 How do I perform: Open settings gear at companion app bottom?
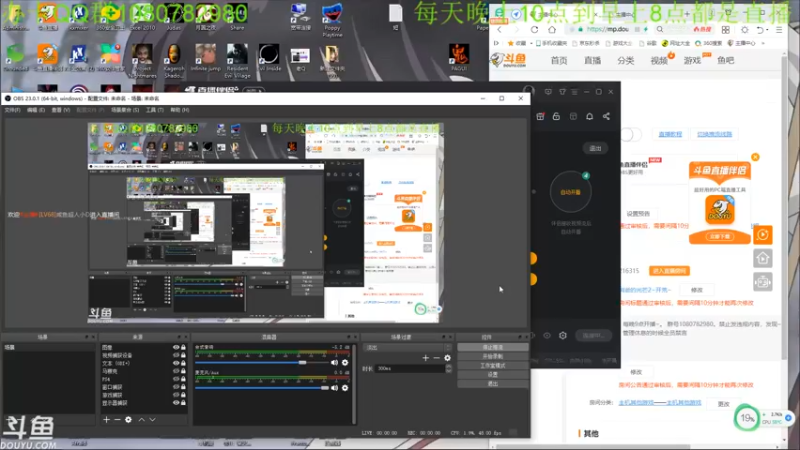click(x=563, y=335)
